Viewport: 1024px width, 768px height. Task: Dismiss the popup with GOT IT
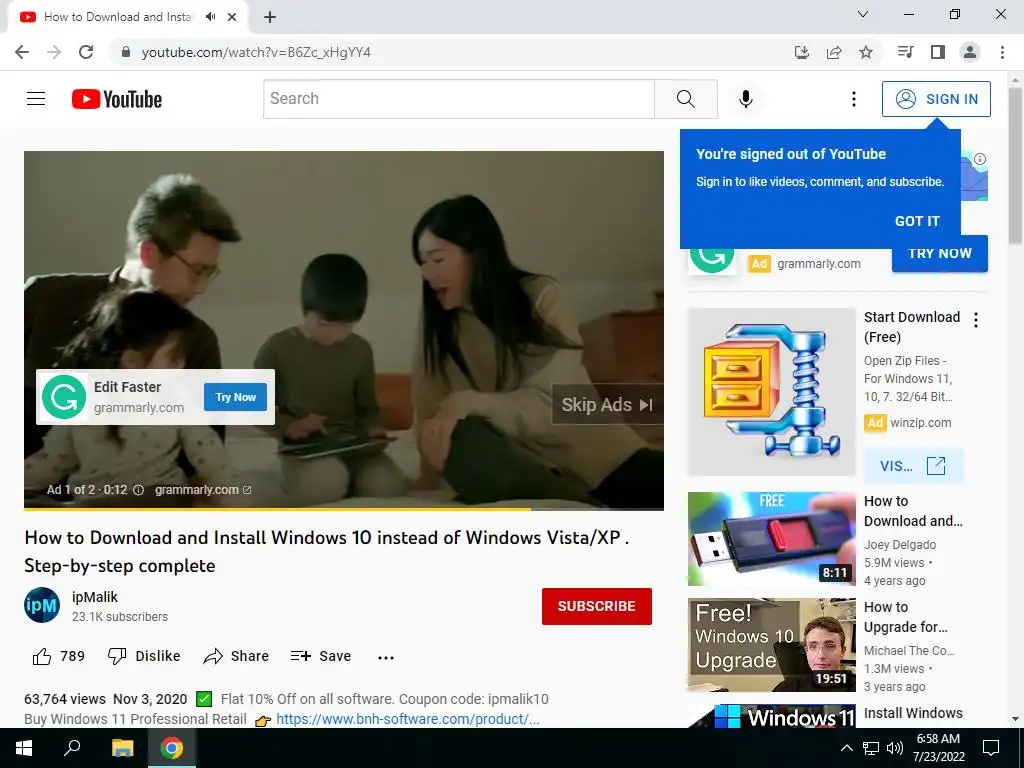[x=917, y=221]
